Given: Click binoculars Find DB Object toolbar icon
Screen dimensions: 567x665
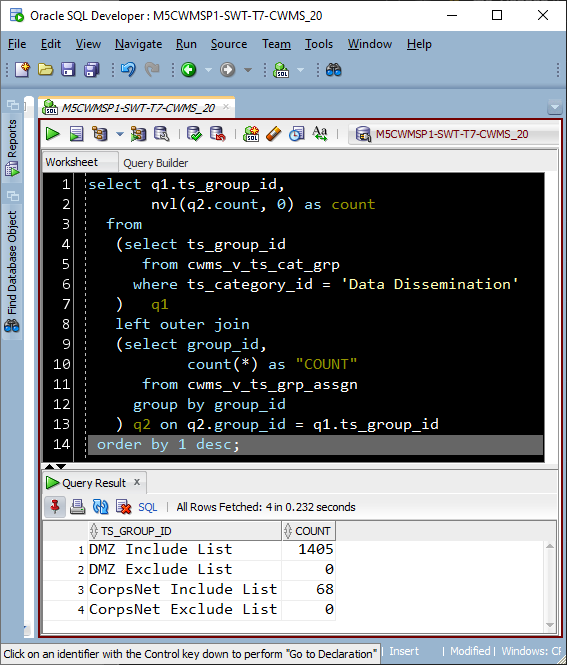Looking at the screenshot, I should pyautogui.click(x=333, y=70).
